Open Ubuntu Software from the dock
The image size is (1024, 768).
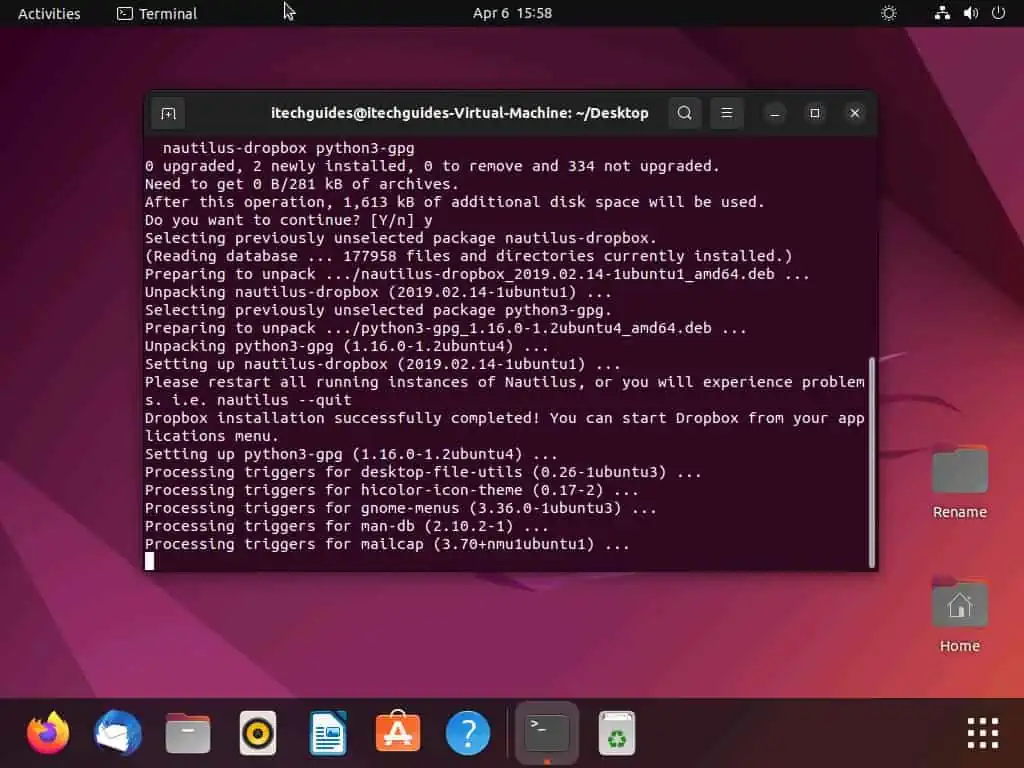[397, 732]
